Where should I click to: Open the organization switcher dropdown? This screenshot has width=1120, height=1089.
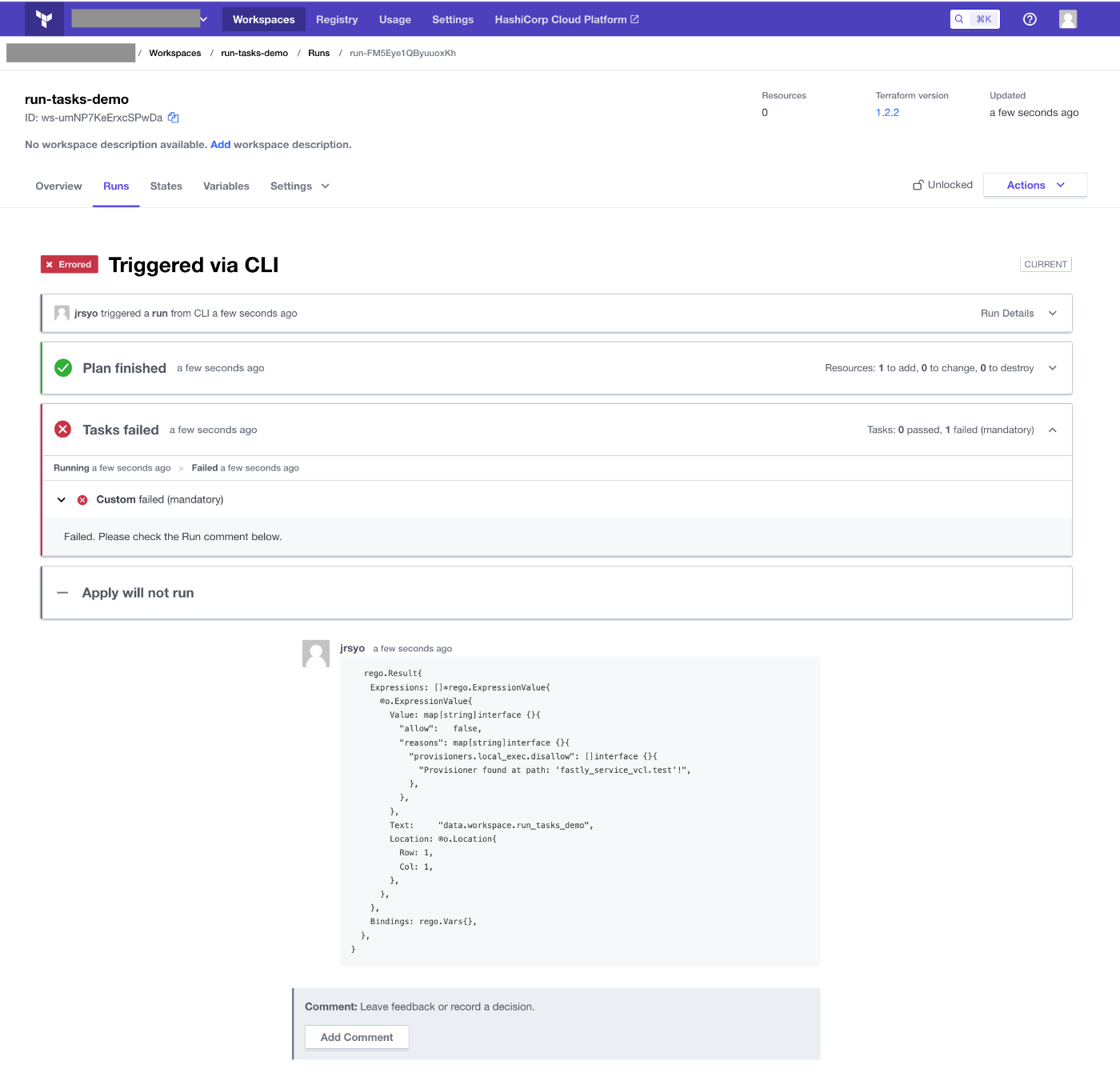pos(139,19)
